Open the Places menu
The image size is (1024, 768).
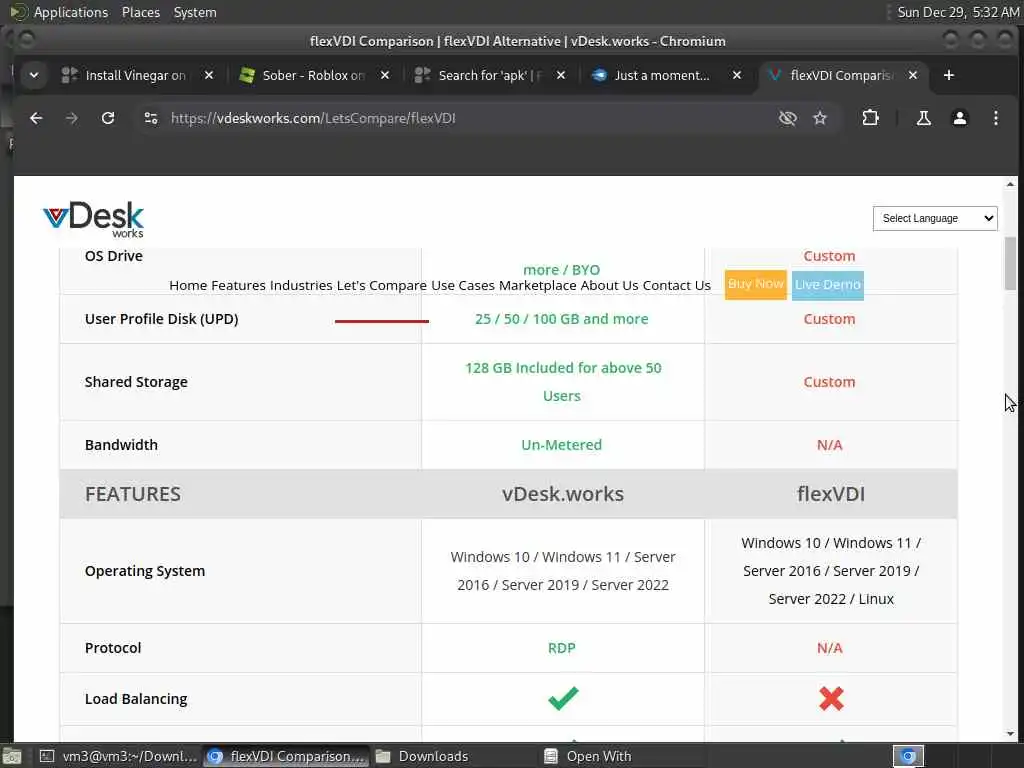pyautogui.click(x=140, y=12)
